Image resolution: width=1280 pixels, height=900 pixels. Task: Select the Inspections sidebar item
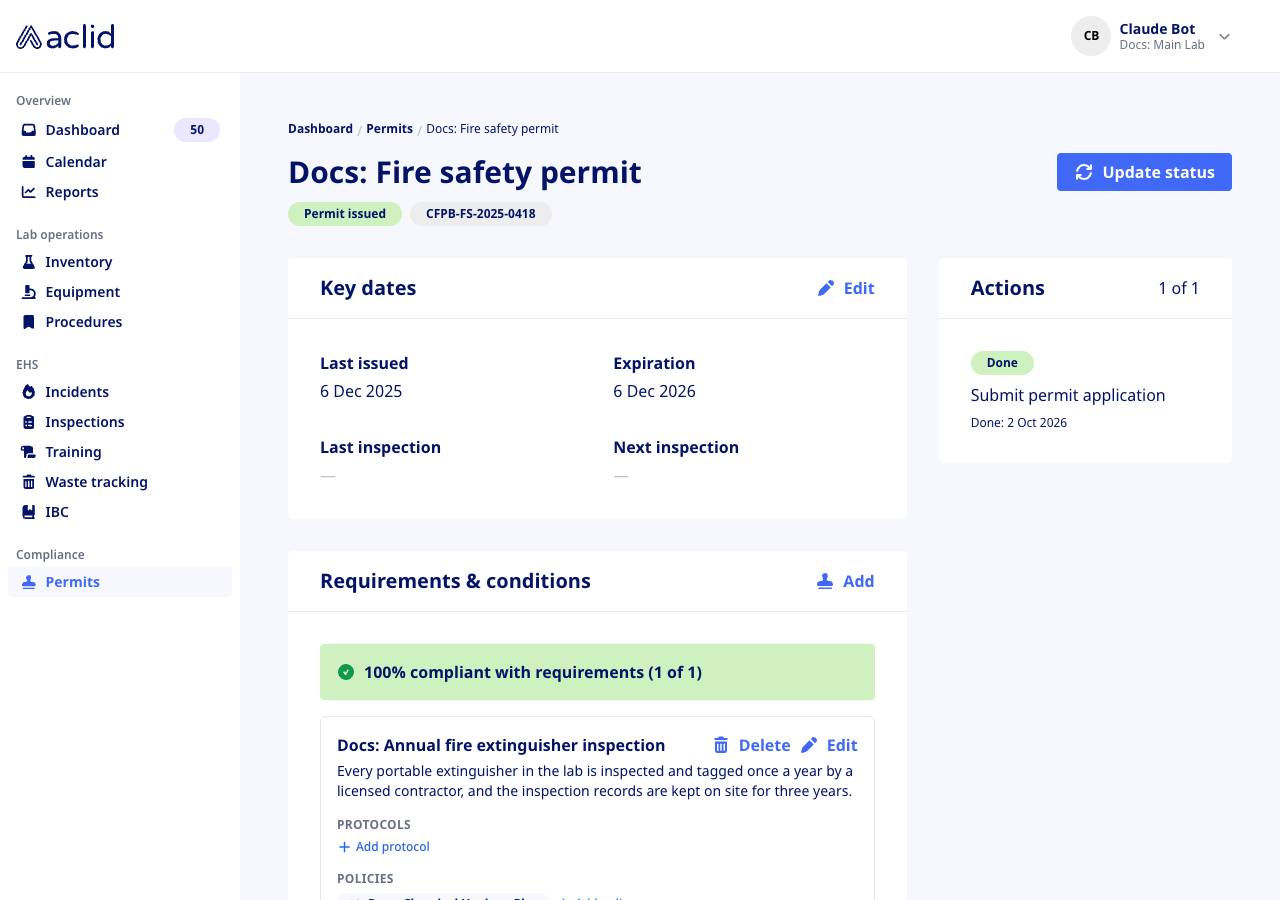(x=120, y=422)
